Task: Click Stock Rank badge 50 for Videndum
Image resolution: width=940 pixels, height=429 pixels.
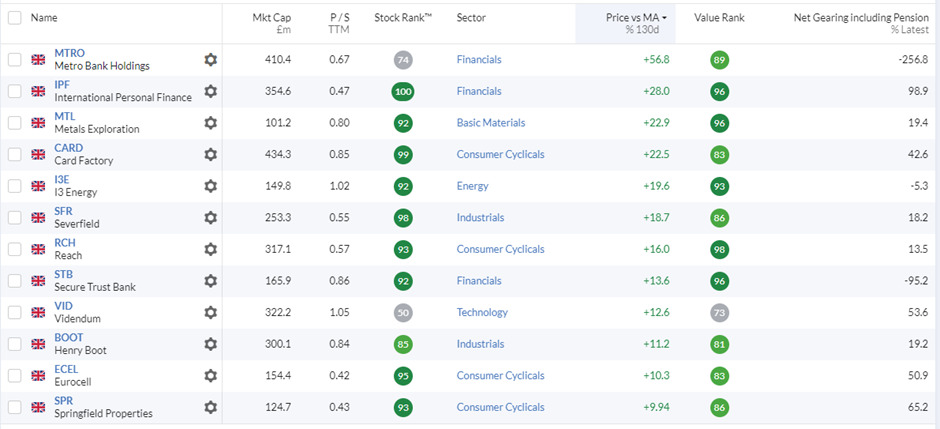Action: tap(403, 312)
